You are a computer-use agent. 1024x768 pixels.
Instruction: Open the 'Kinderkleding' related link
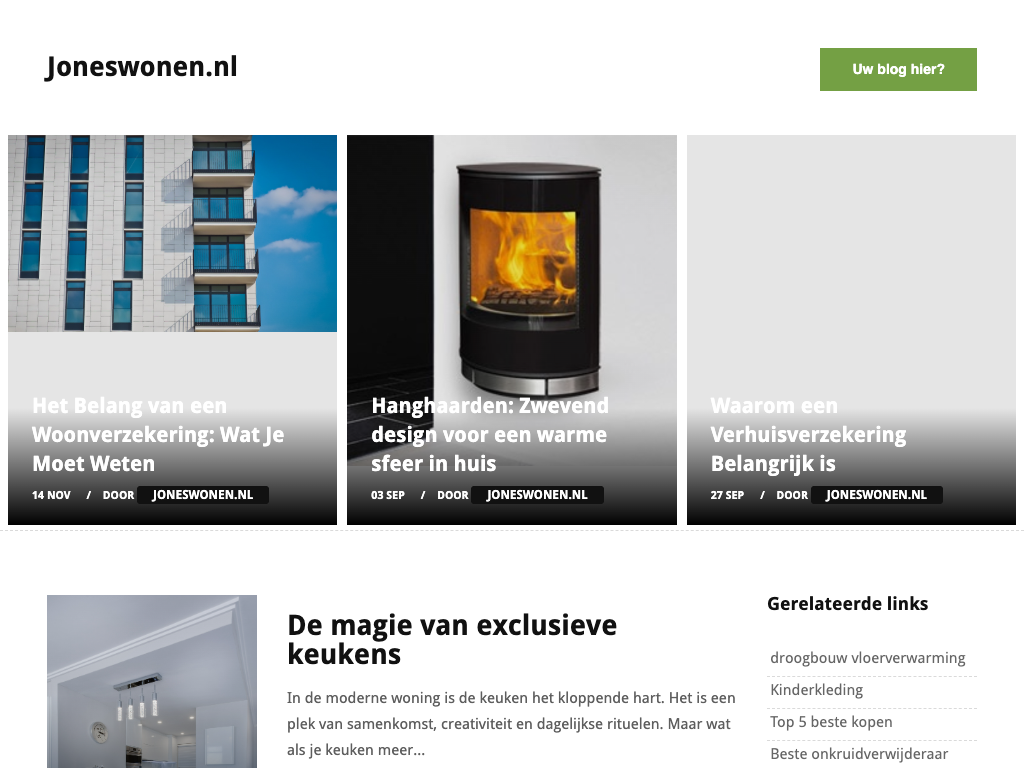pyautogui.click(x=816, y=690)
